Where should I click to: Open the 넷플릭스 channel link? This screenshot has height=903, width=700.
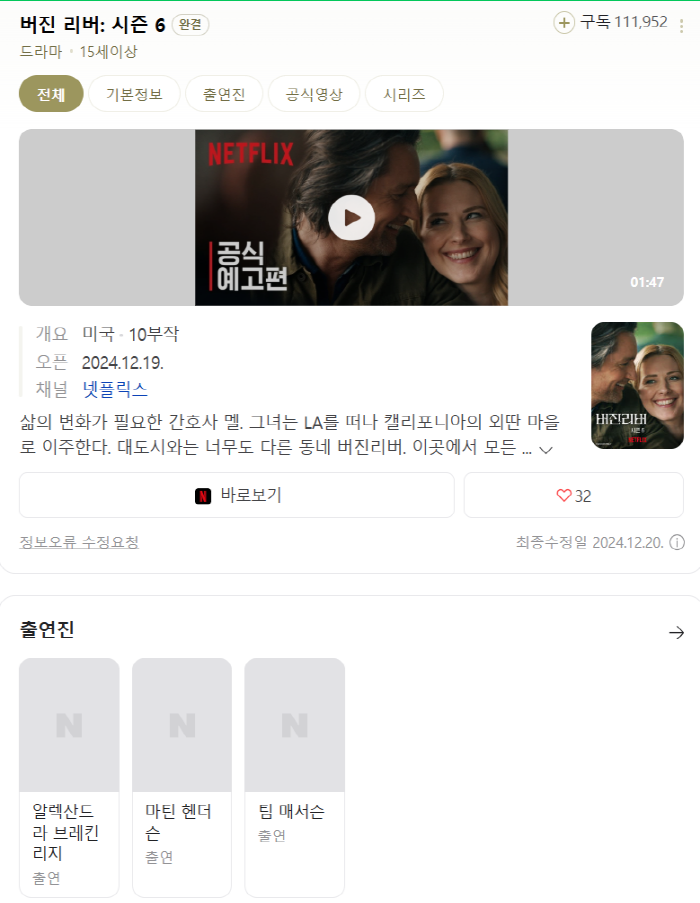[x=114, y=389]
